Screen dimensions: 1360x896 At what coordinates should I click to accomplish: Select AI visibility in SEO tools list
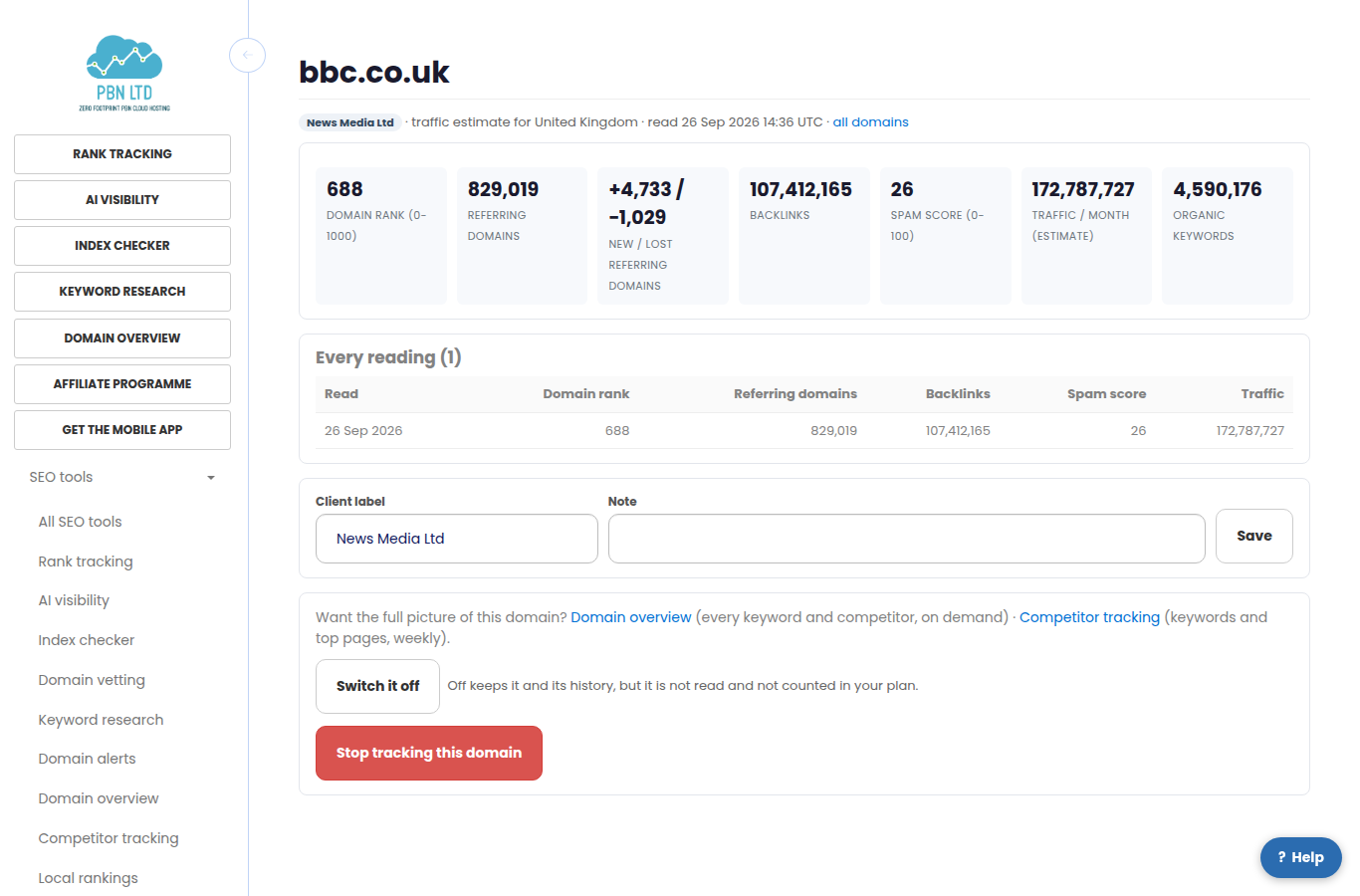(x=74, y=600)
